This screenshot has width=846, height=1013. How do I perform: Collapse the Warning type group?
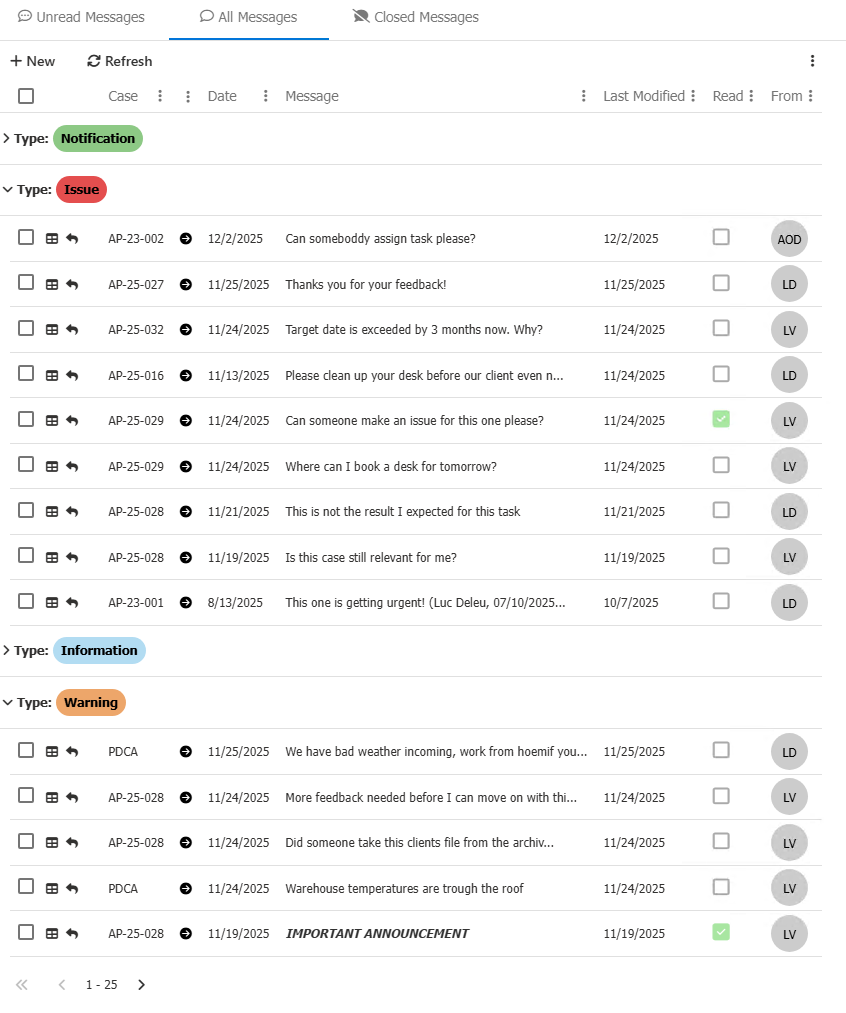[8, 702]
